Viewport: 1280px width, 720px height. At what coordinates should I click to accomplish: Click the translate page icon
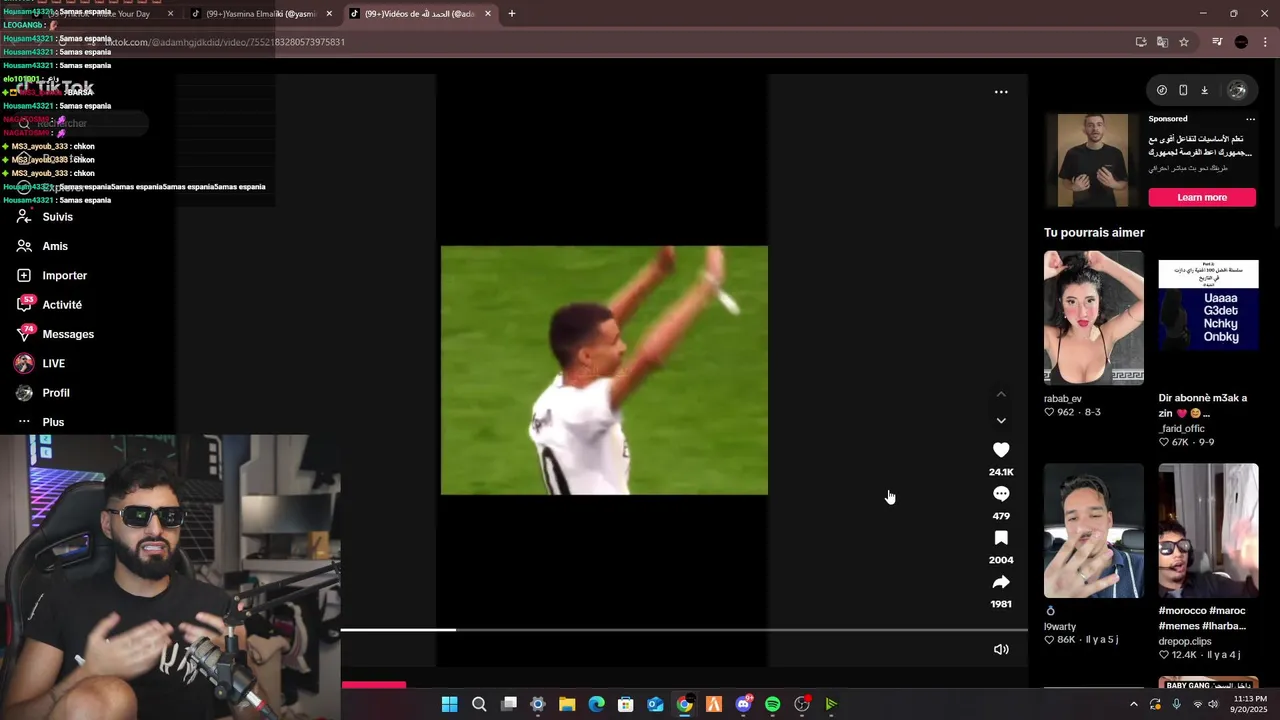1162,42
